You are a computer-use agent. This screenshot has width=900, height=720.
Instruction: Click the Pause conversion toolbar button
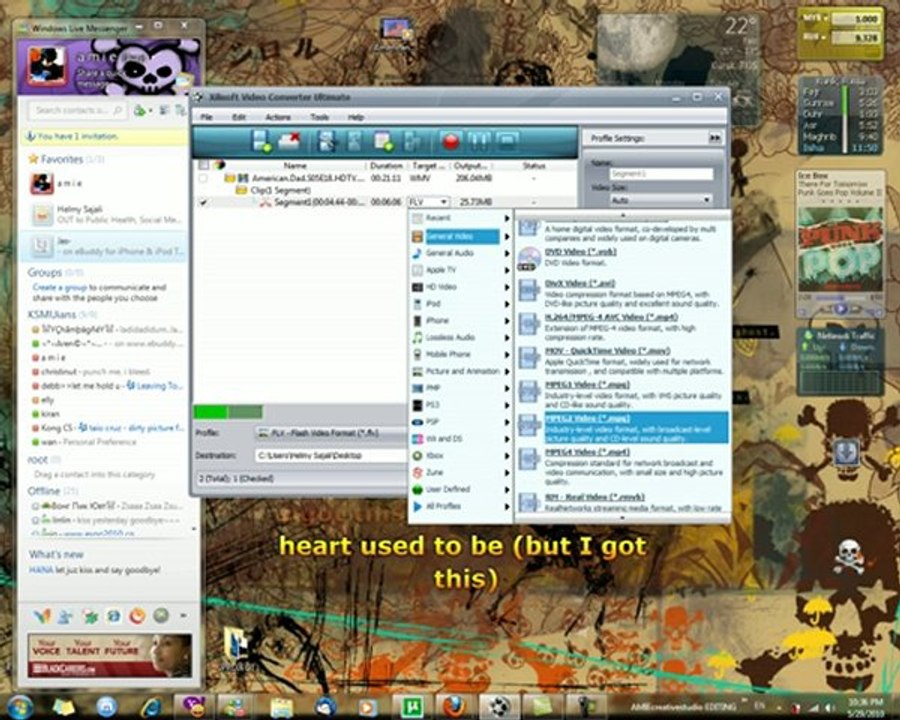(479, 141)
